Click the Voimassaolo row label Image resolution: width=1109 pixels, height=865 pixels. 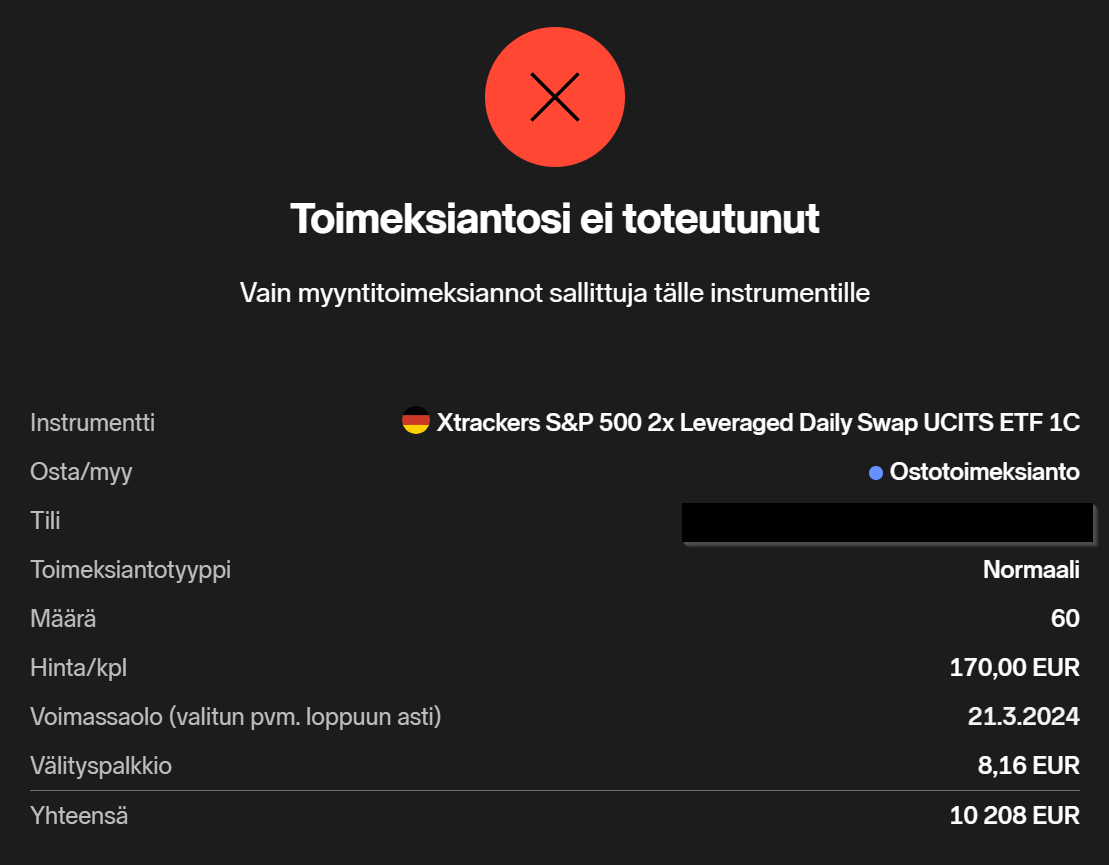point(235,717)
